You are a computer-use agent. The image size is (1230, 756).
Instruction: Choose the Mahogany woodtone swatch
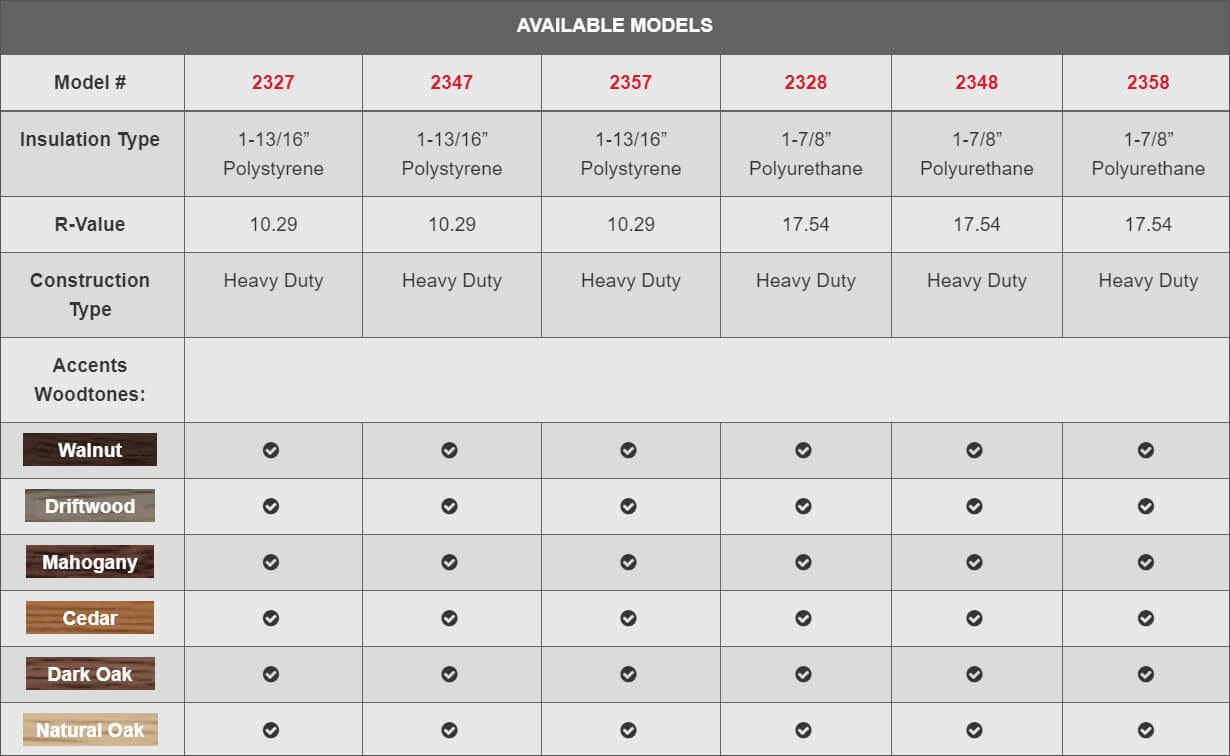point(90,562)
